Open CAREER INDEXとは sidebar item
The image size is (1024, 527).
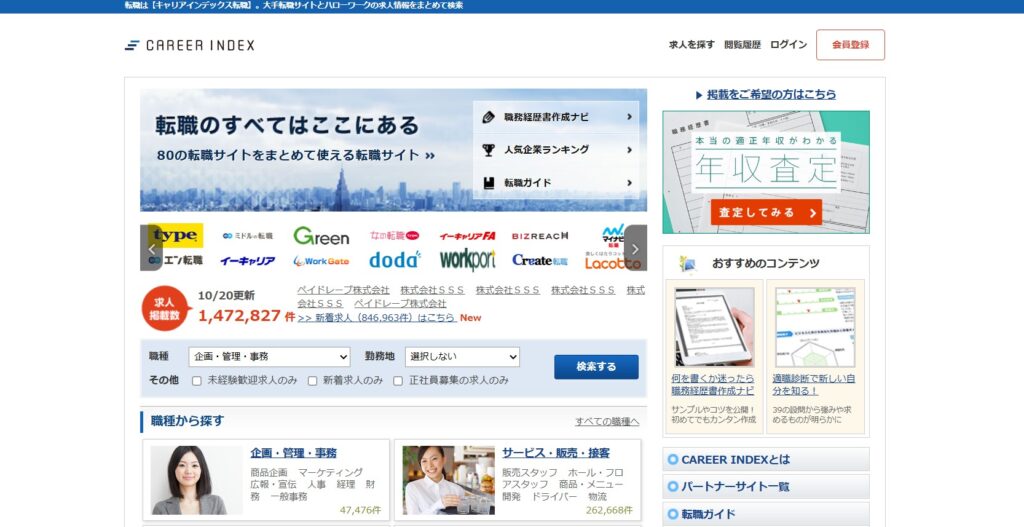[x=766, y=460]
